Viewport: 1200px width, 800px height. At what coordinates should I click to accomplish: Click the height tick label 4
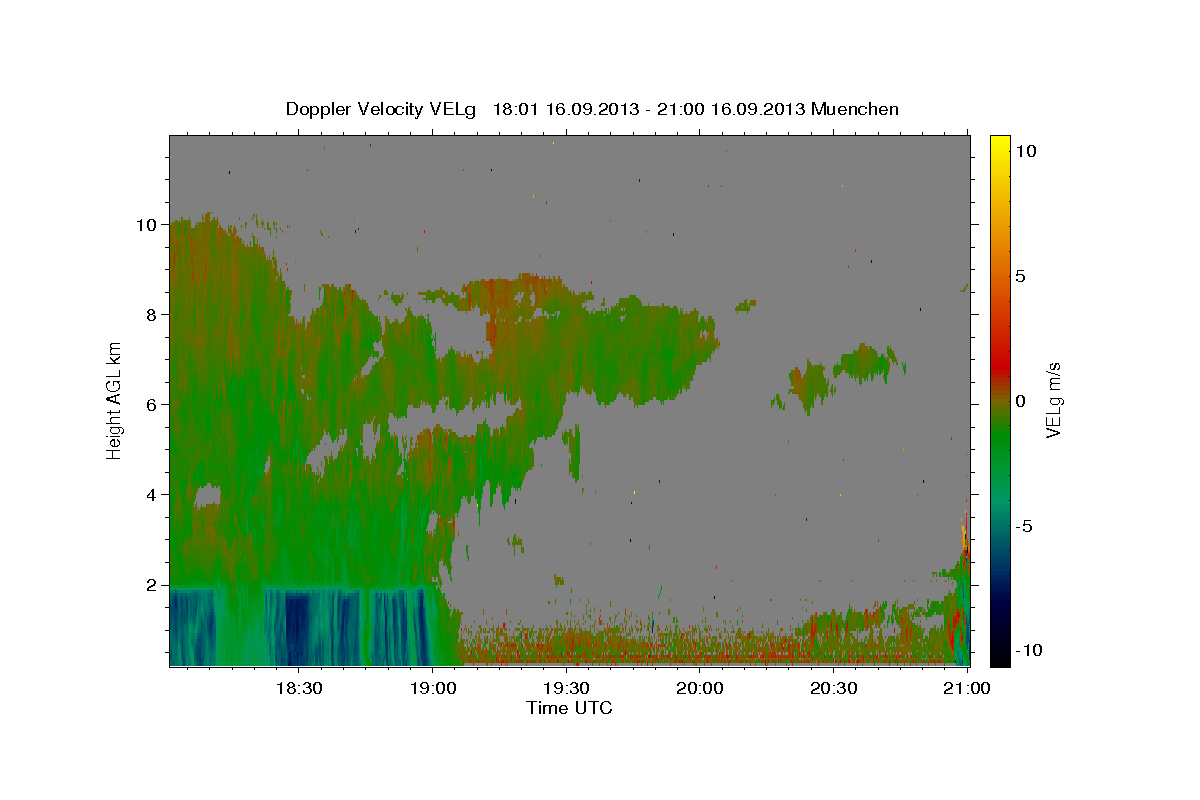point(152,495)
